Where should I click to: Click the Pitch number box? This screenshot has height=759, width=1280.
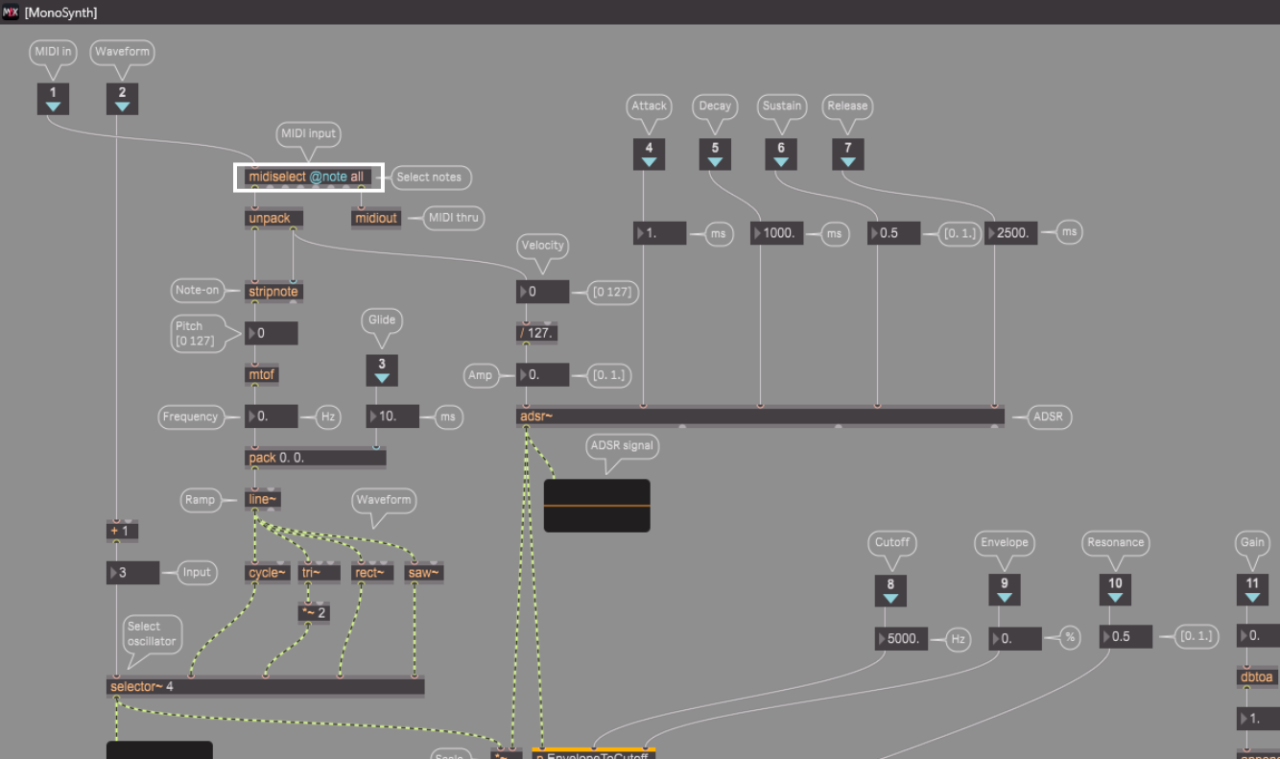coord(271,333)
